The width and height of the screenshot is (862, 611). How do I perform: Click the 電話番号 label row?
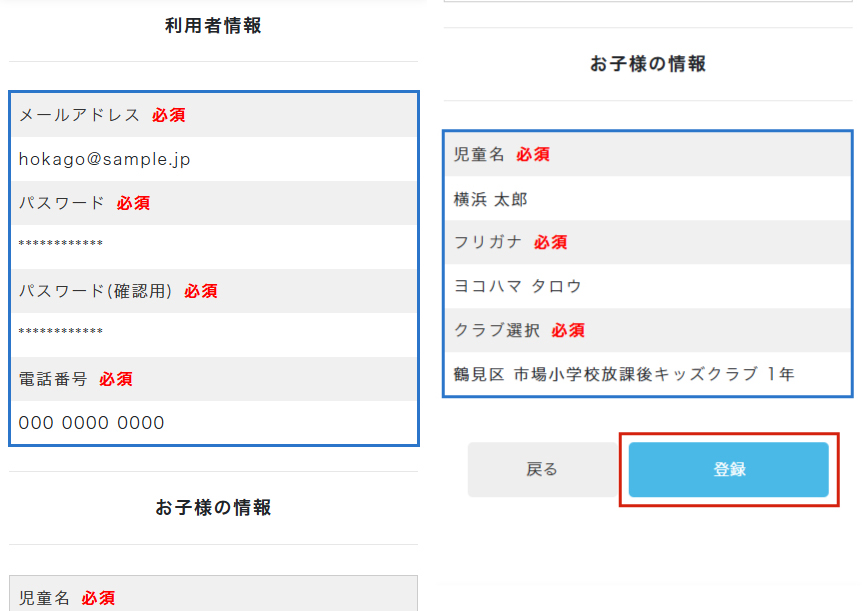tap(214, 379)
